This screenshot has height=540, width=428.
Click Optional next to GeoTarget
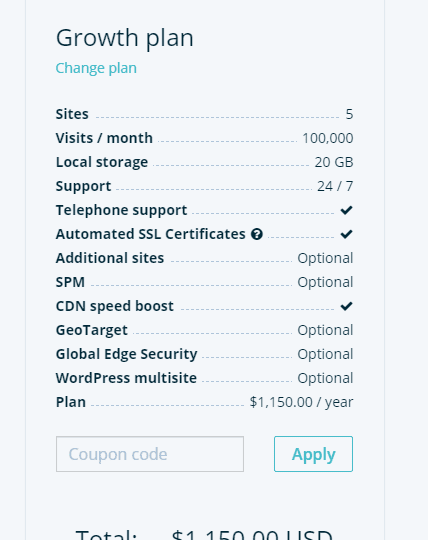tap(325, 330)
